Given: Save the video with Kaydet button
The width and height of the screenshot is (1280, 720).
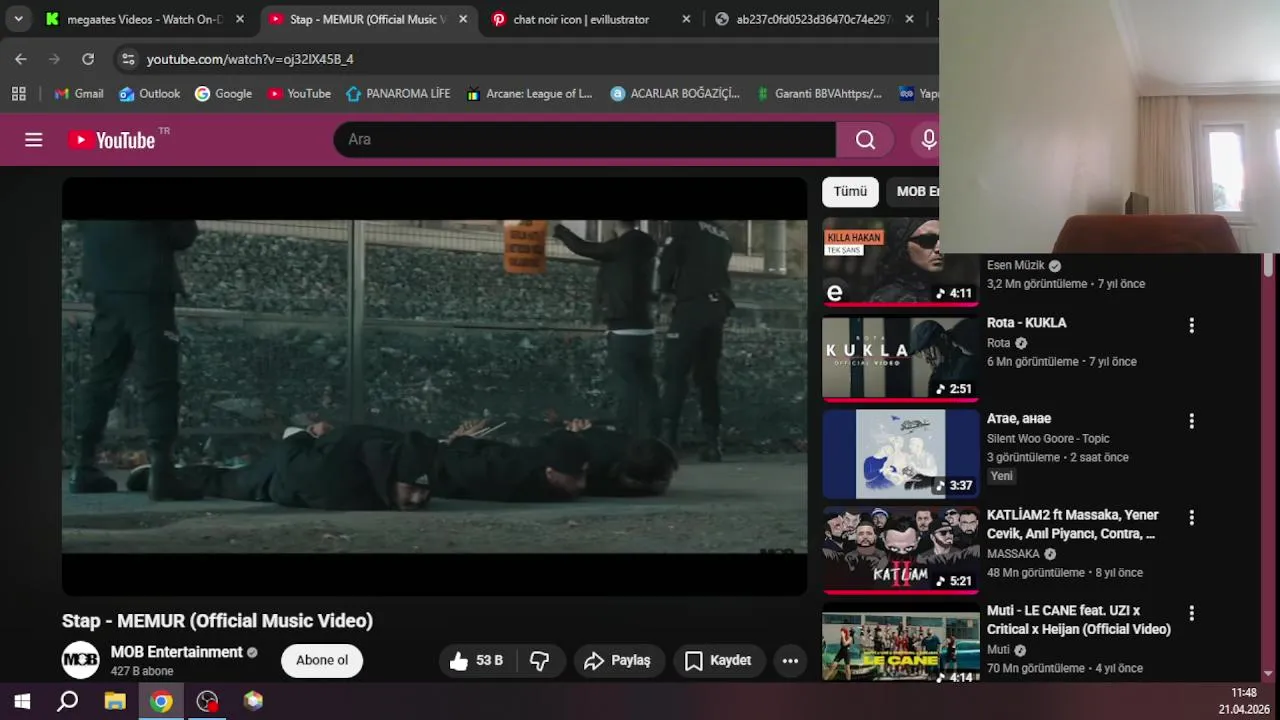Looking at the screenshot, I should pyautogui.click(x=718, y=660).
